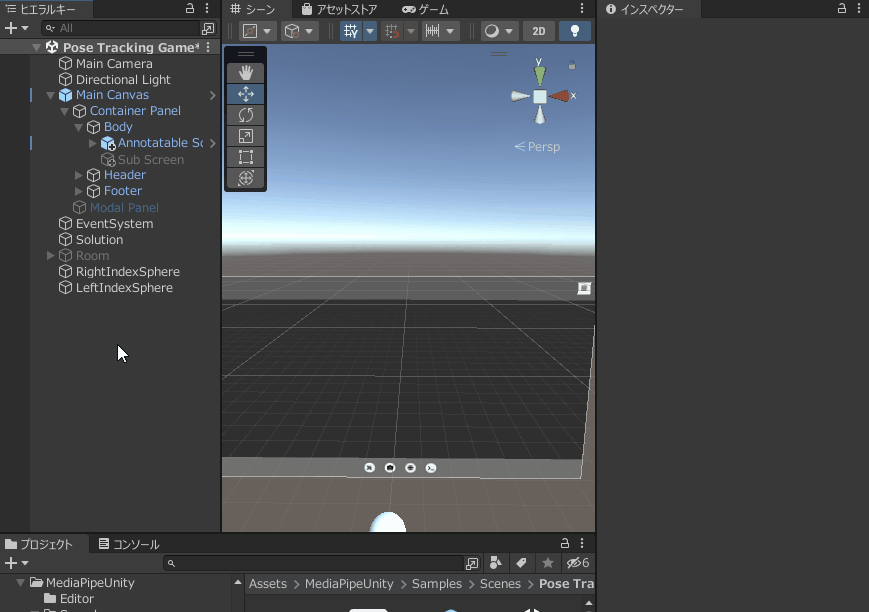Expand the Header item in the Hierarchy
Image resolution: width=869 pixels, height=612 pixels.
pos(77,174)
